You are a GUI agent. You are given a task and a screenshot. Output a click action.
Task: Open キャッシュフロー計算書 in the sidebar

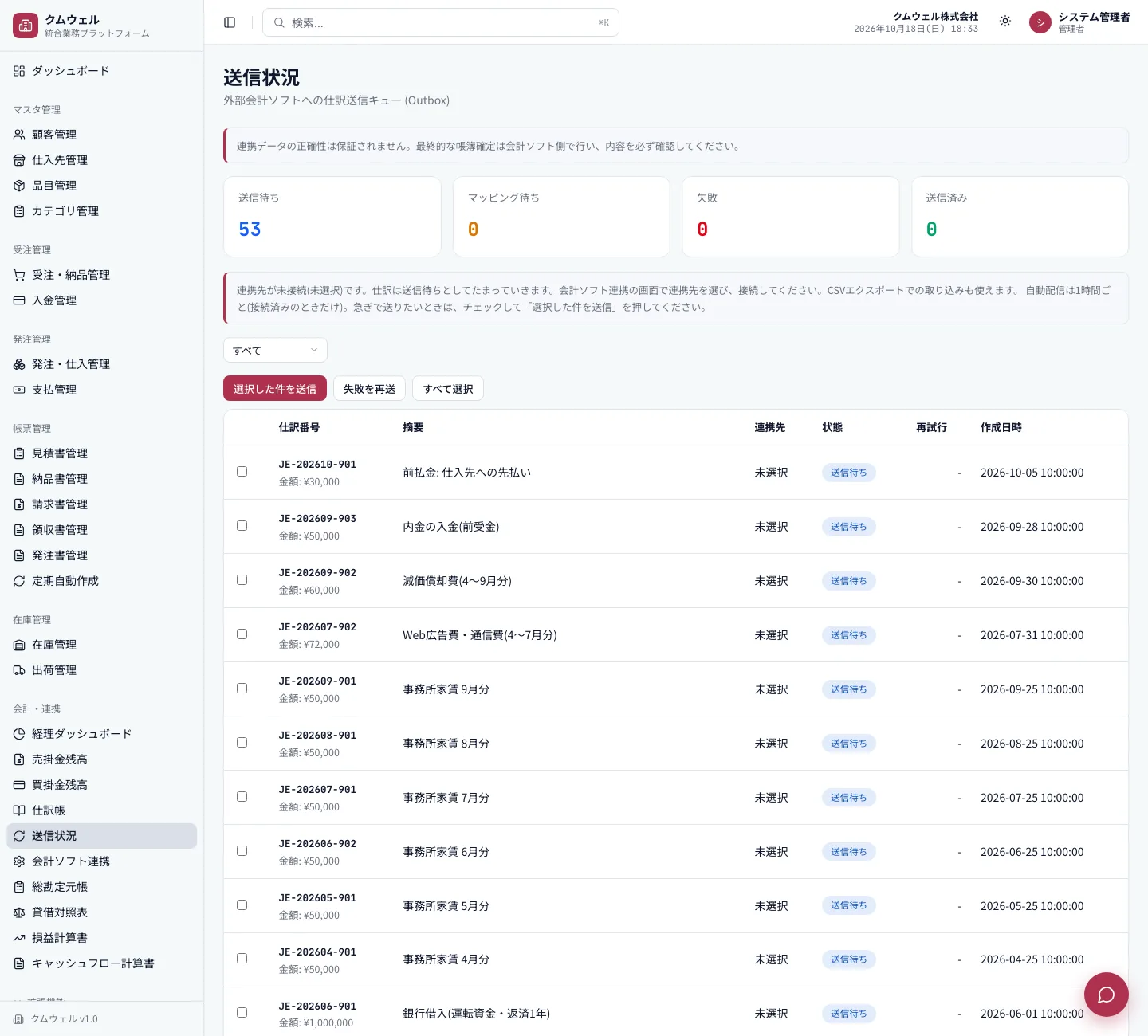point(102,963)
